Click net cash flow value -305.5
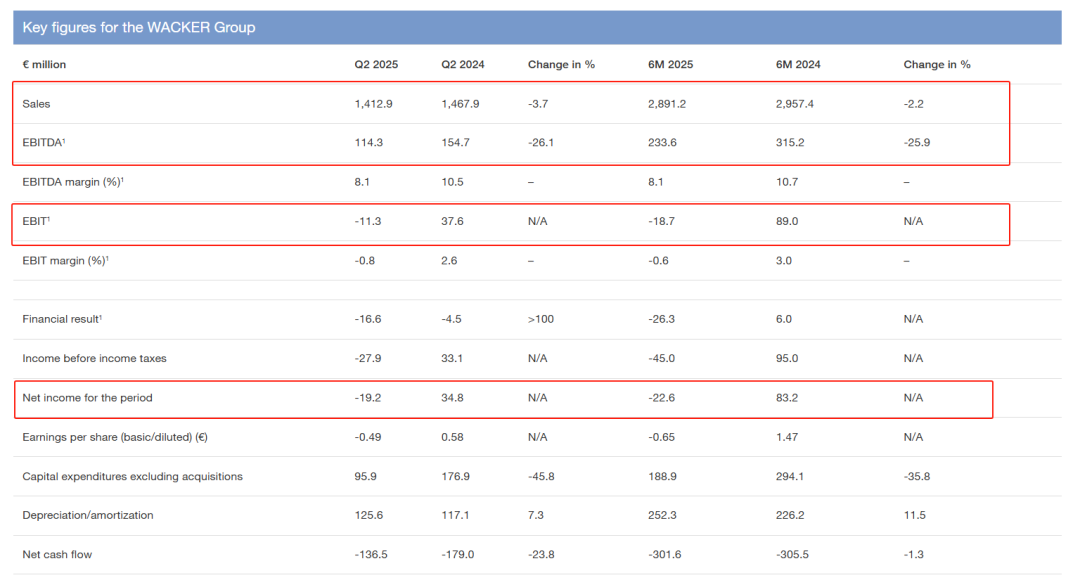This screenshot has width=1080, height=580. coord(792,555)
